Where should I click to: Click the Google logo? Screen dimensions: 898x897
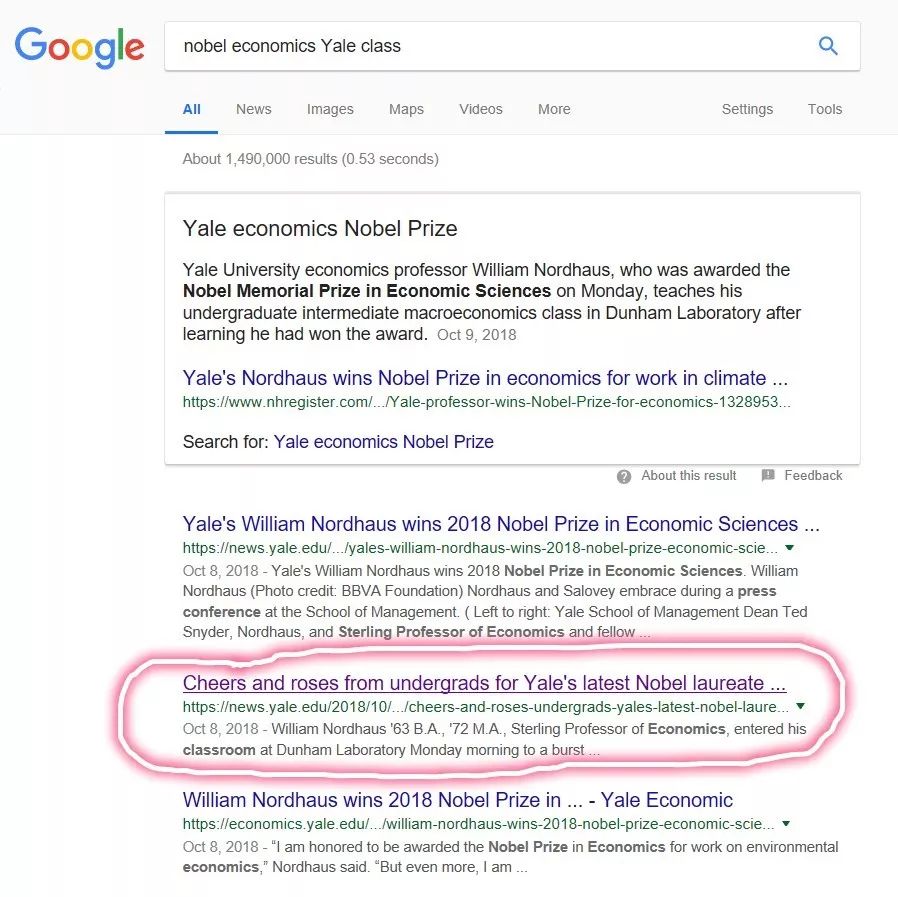click(x=79, y=47)
